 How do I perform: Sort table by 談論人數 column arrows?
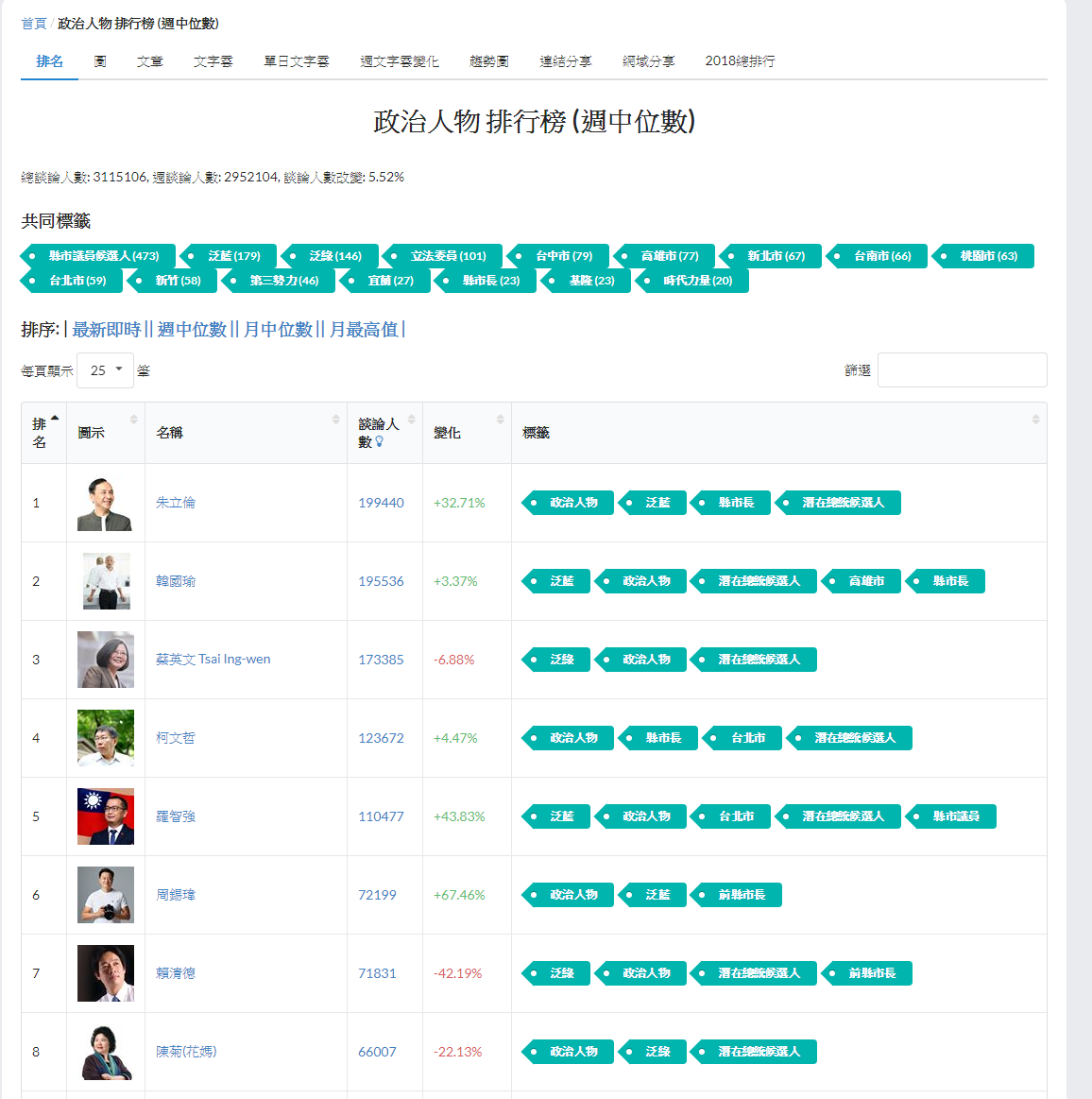click(x=411, y=420)
